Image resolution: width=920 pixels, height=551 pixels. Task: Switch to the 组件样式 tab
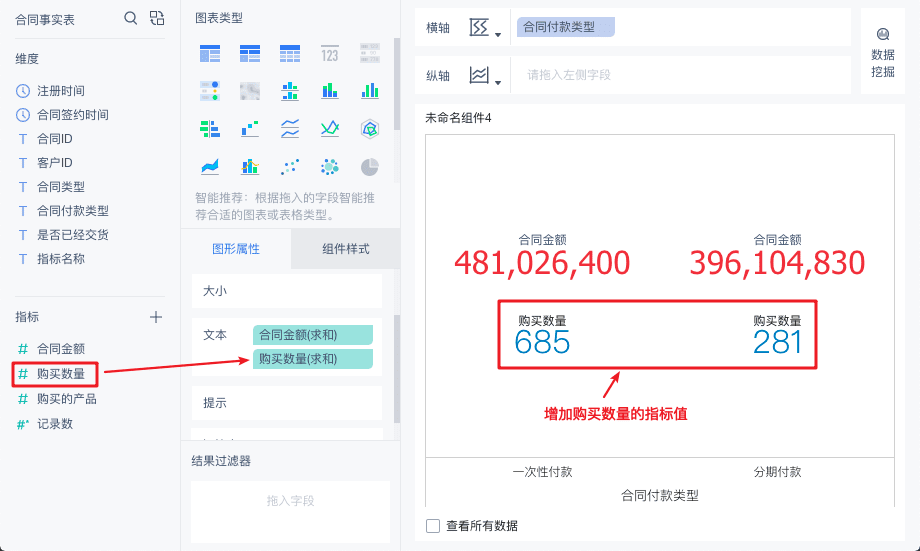coord(346,249)
